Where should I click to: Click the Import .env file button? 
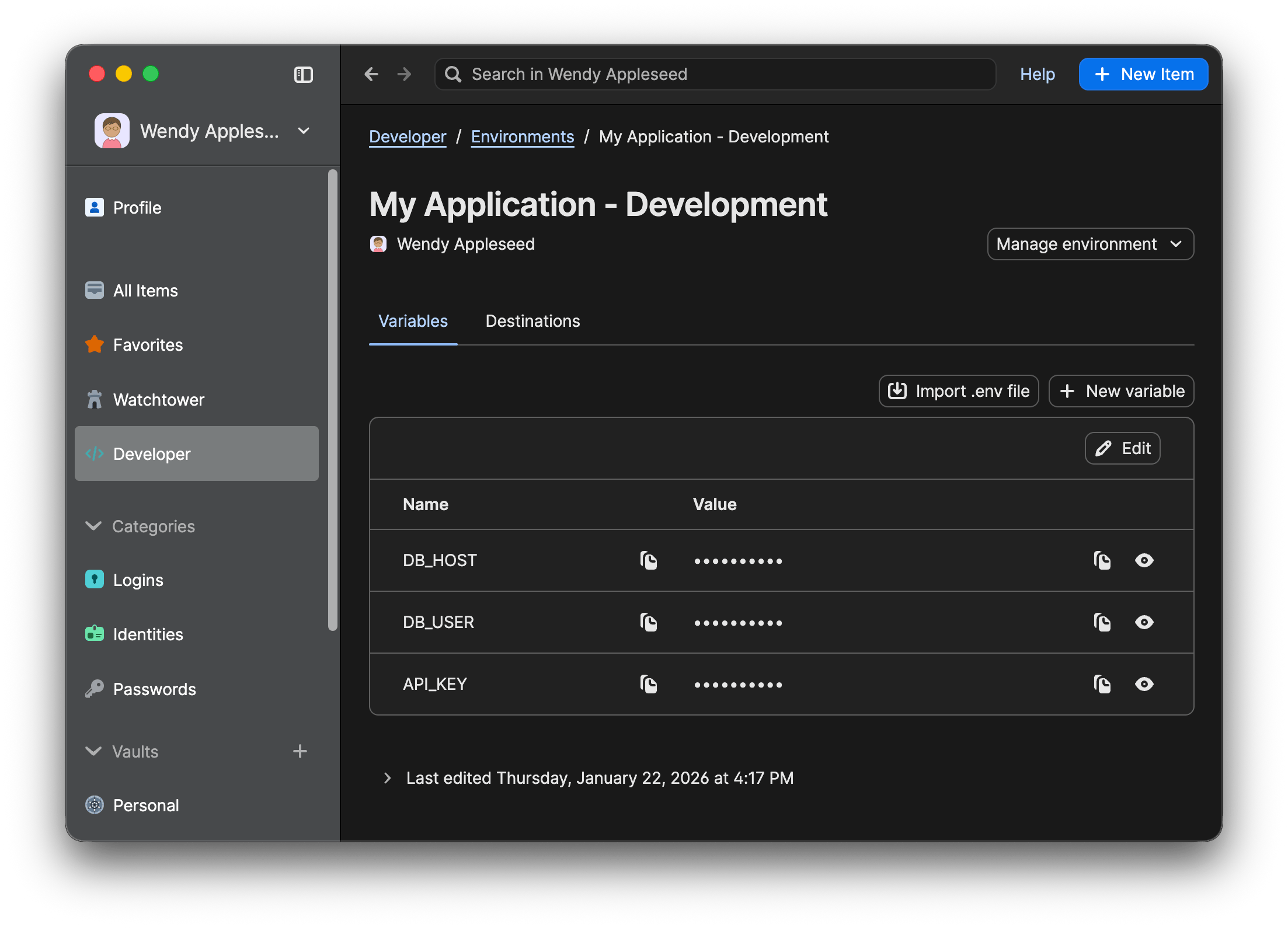pos(958,391)
